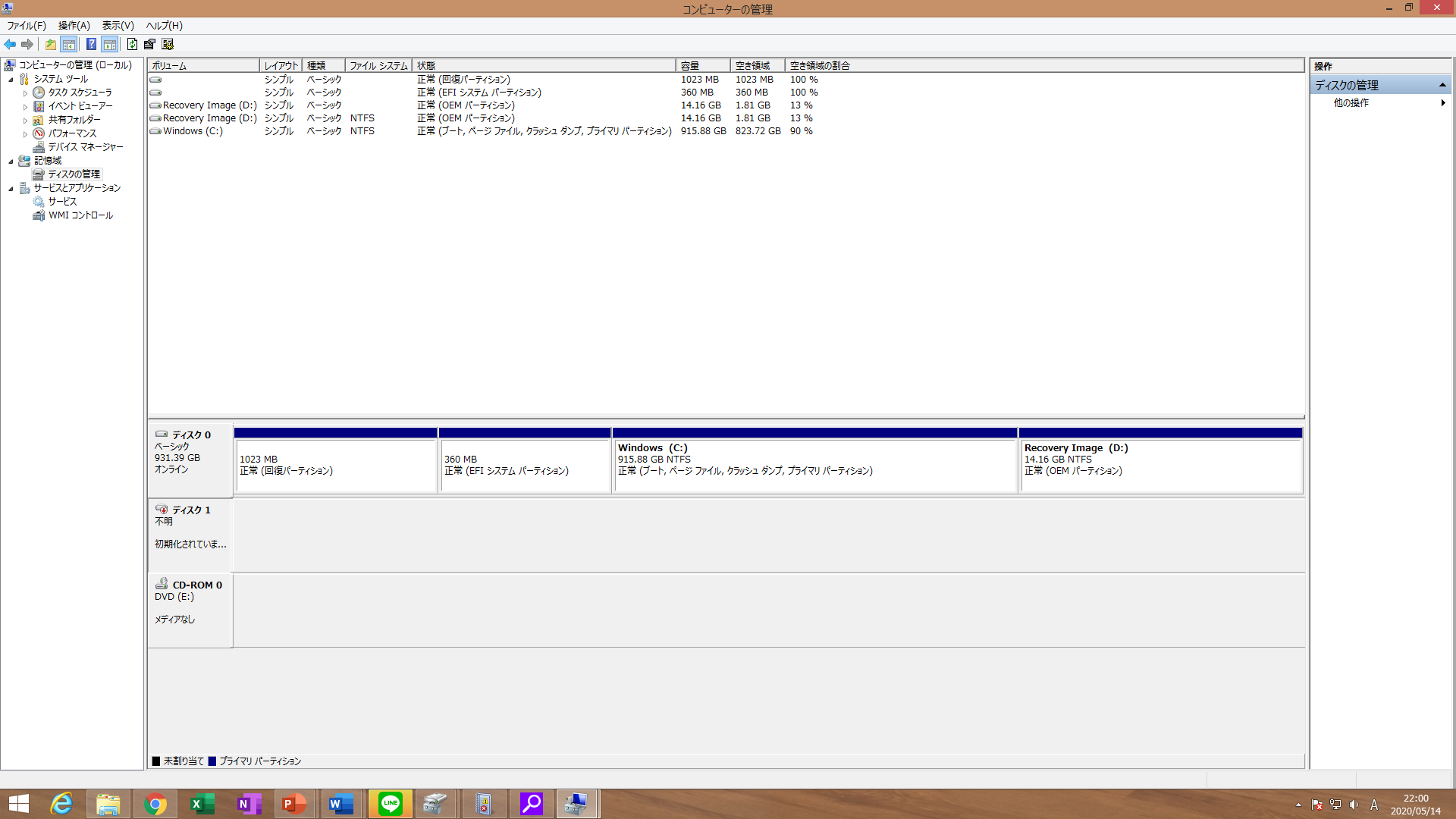1456x819 pixels.
Task: Click the disk settings wizard toolbar icon
Action: [x=168, y=44]
